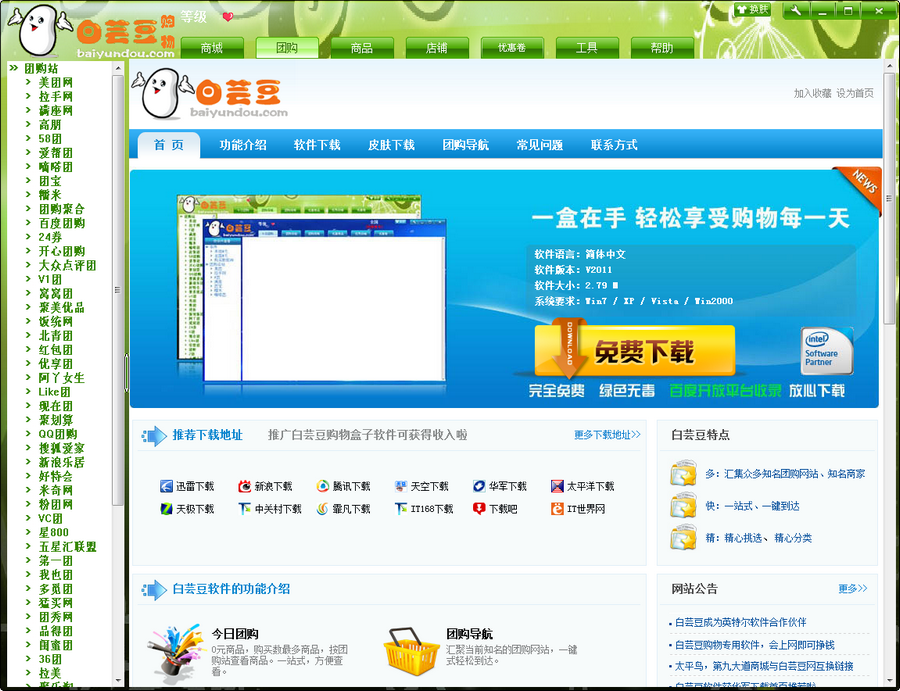Viewport: 900px width, 691px height.
Task: Open the 更多>> link in 网站公告
Action: point(853,589)
